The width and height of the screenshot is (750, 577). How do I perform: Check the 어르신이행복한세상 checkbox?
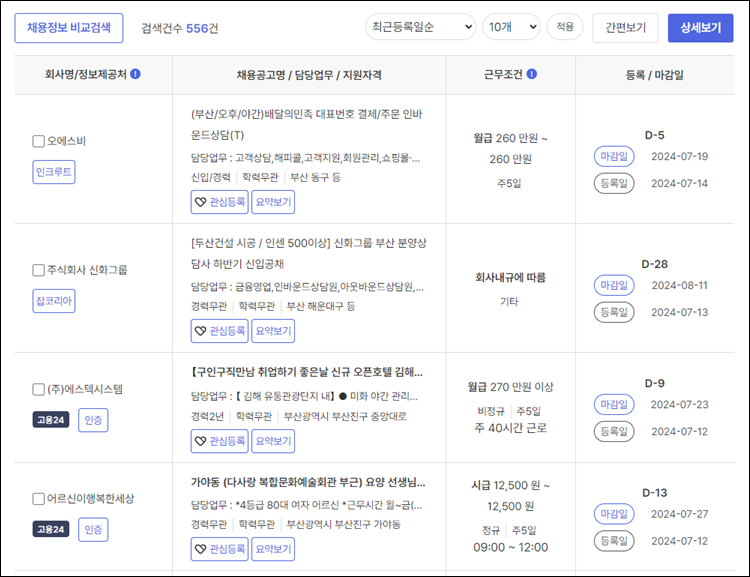[38, 499]
